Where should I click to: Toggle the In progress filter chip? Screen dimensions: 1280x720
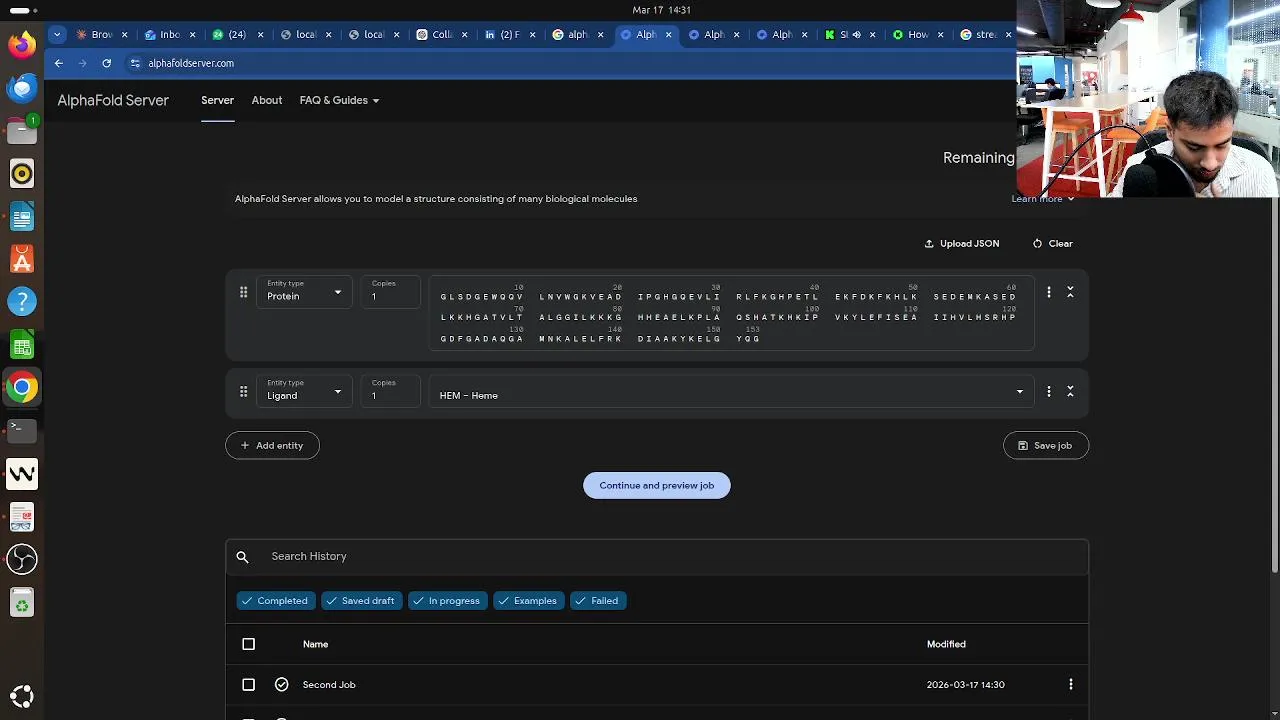(x=447, y=601)
